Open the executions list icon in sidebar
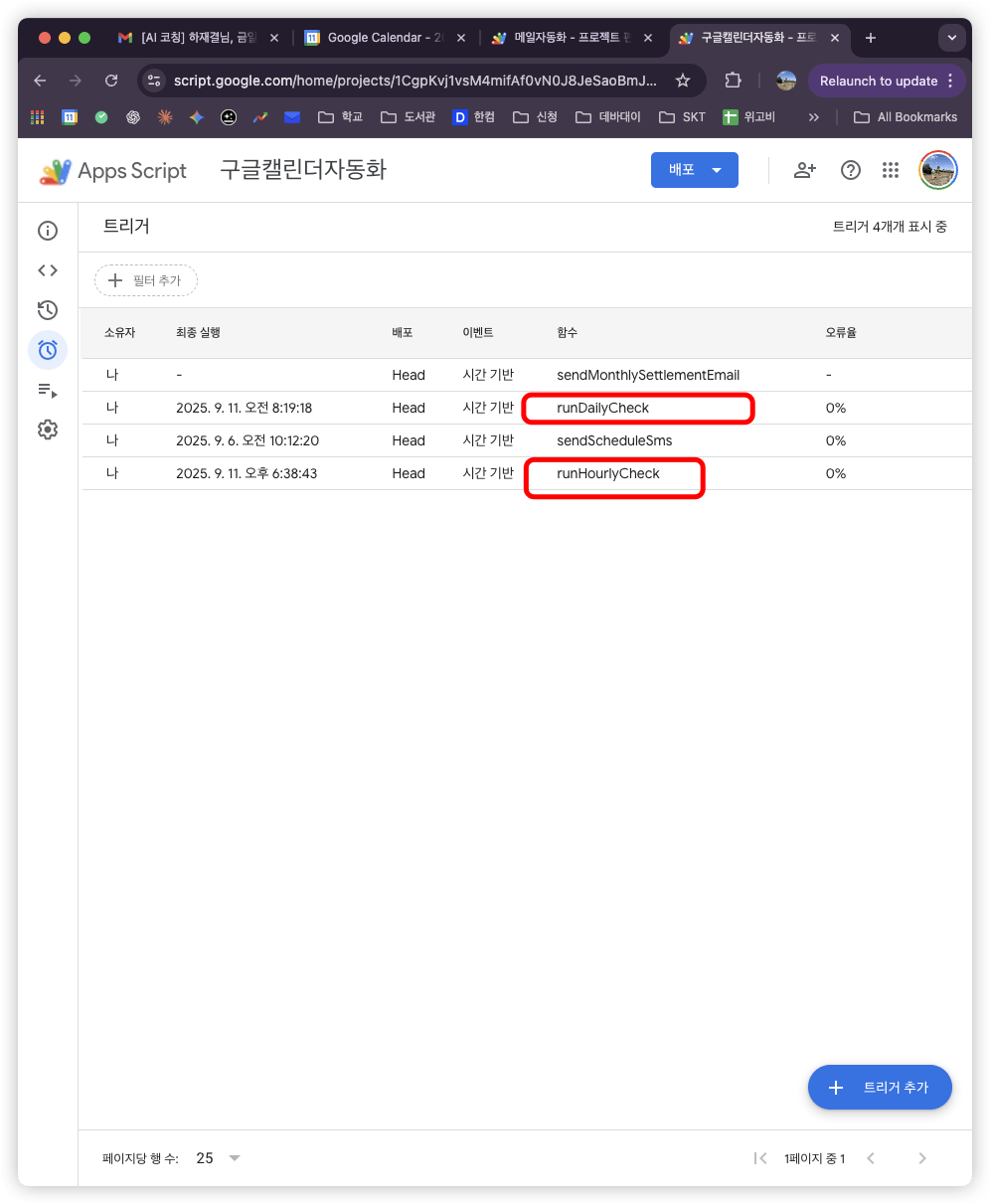The height and width of the screenshot is (1204, 990). (x=48, y=390)
